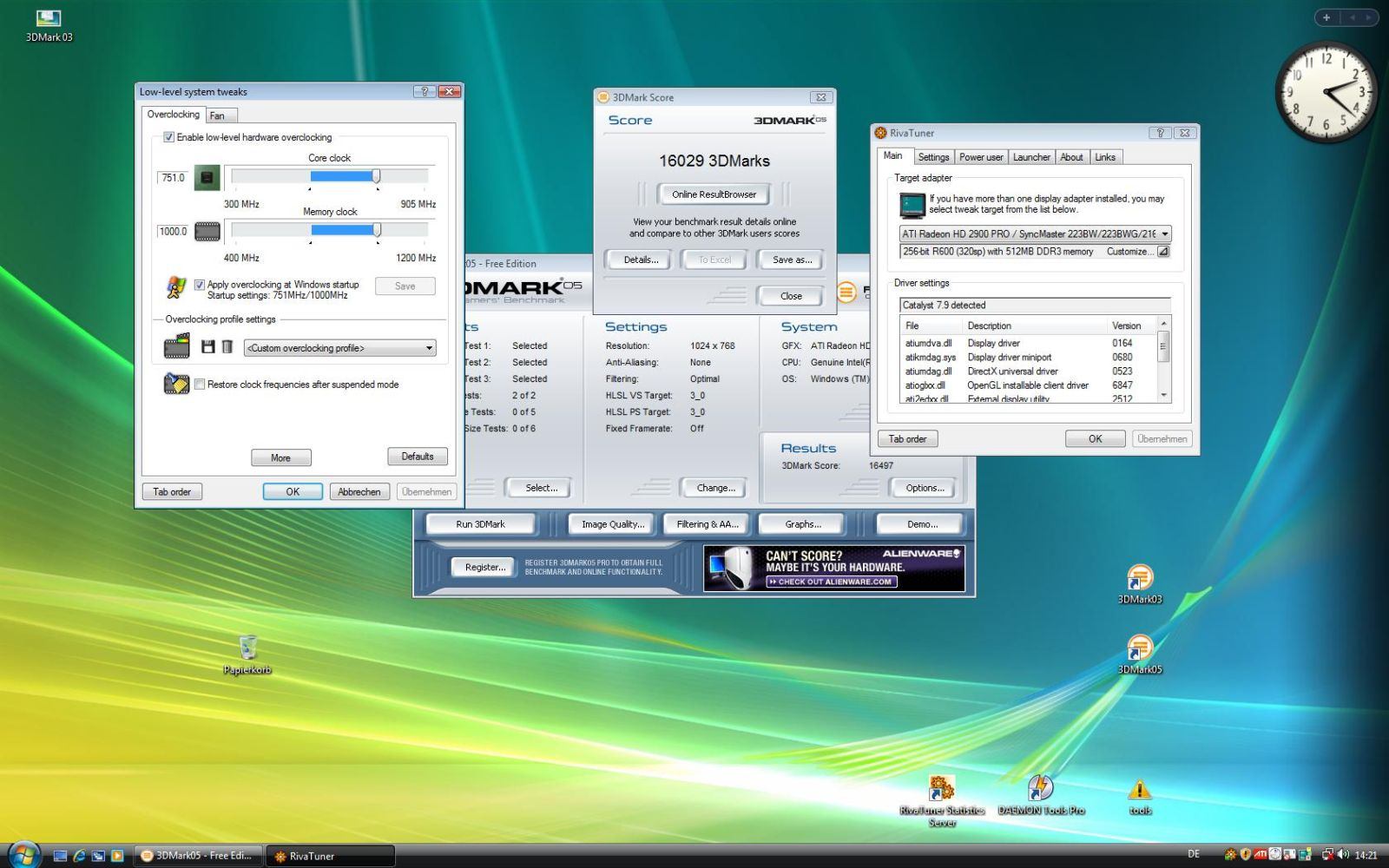Click the RivaTuner taskbar button

tap(330, 856)
